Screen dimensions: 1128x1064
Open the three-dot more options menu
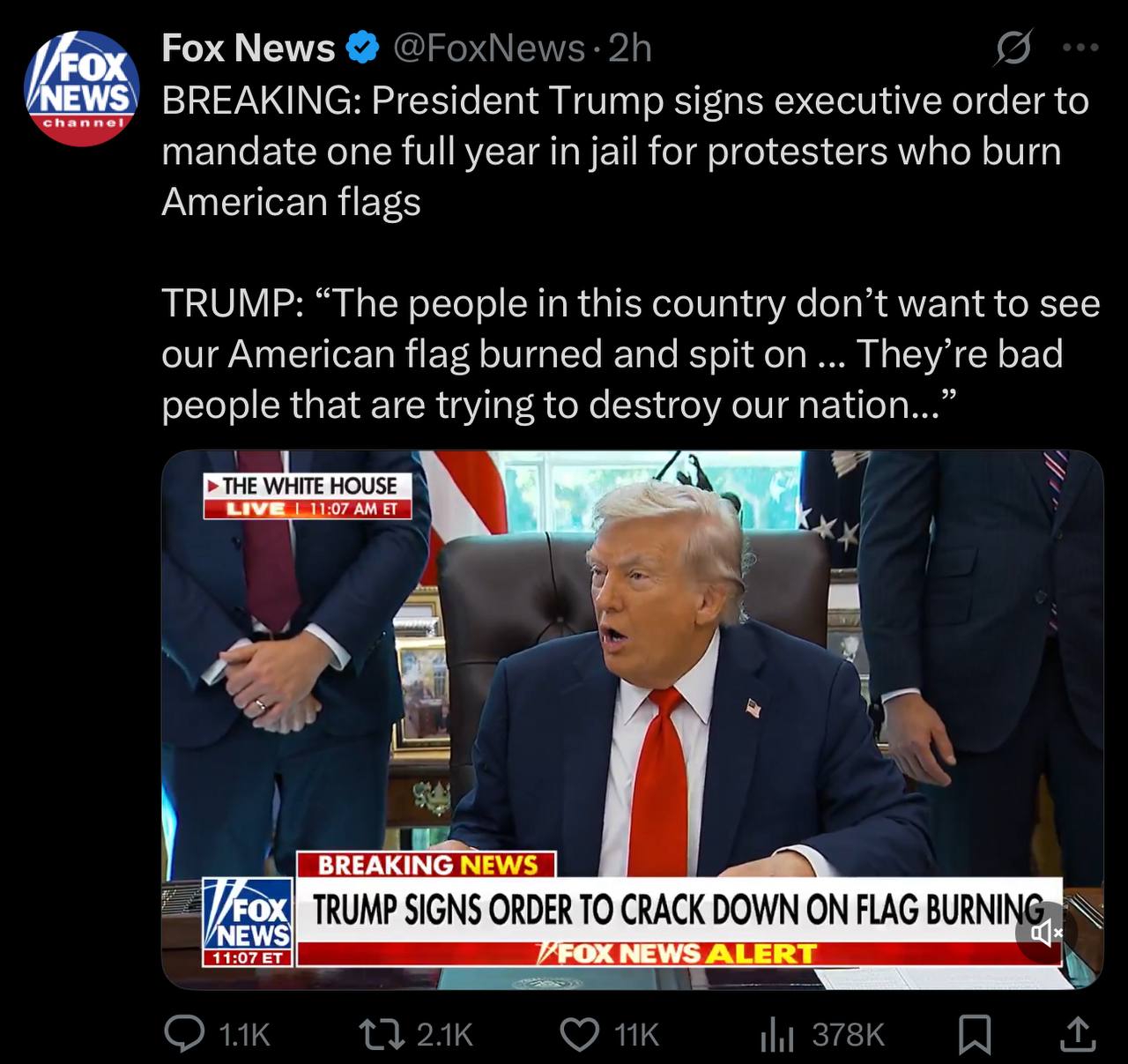tap(1081, 48)
